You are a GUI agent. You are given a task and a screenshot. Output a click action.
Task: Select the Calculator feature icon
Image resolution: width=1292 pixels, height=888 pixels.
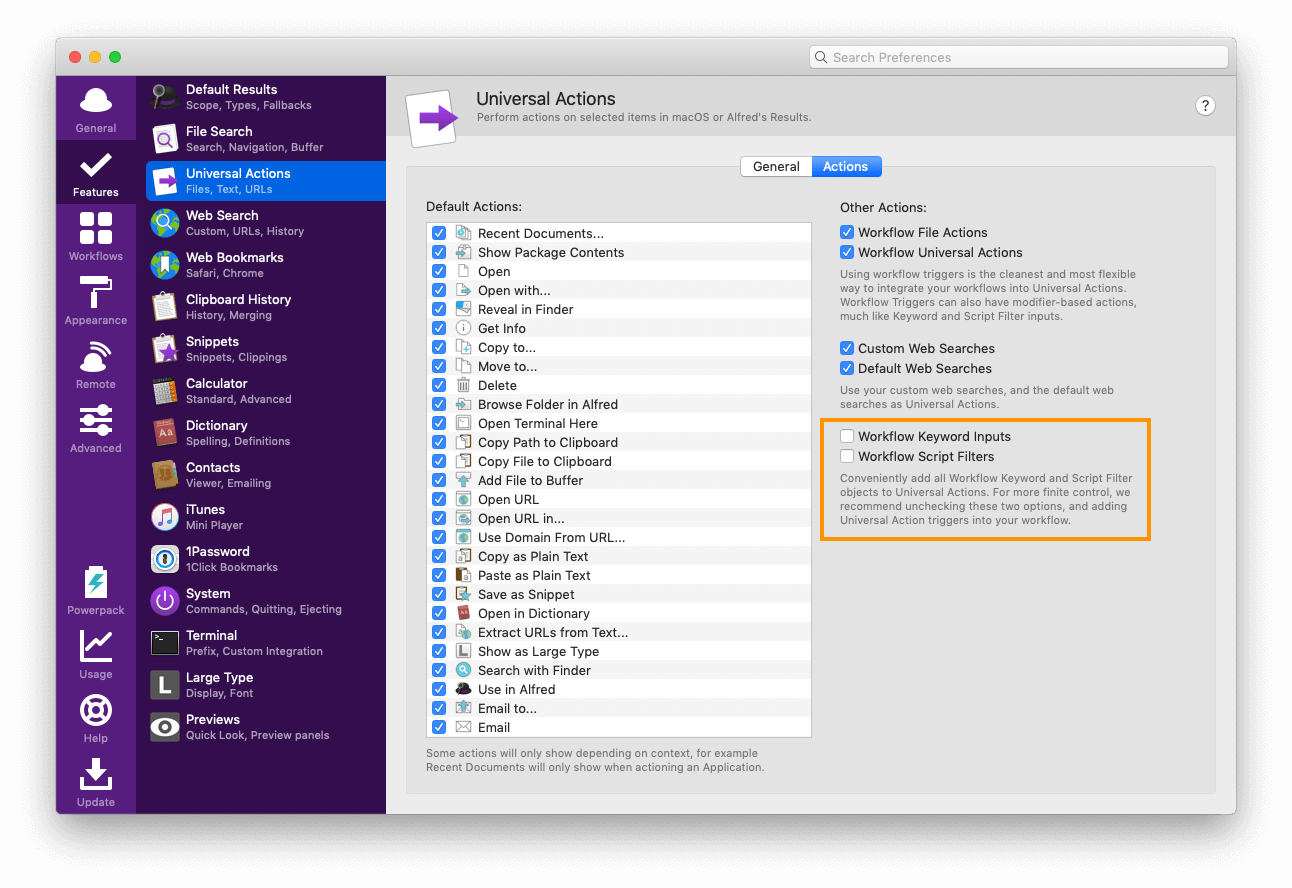[165, 391]
